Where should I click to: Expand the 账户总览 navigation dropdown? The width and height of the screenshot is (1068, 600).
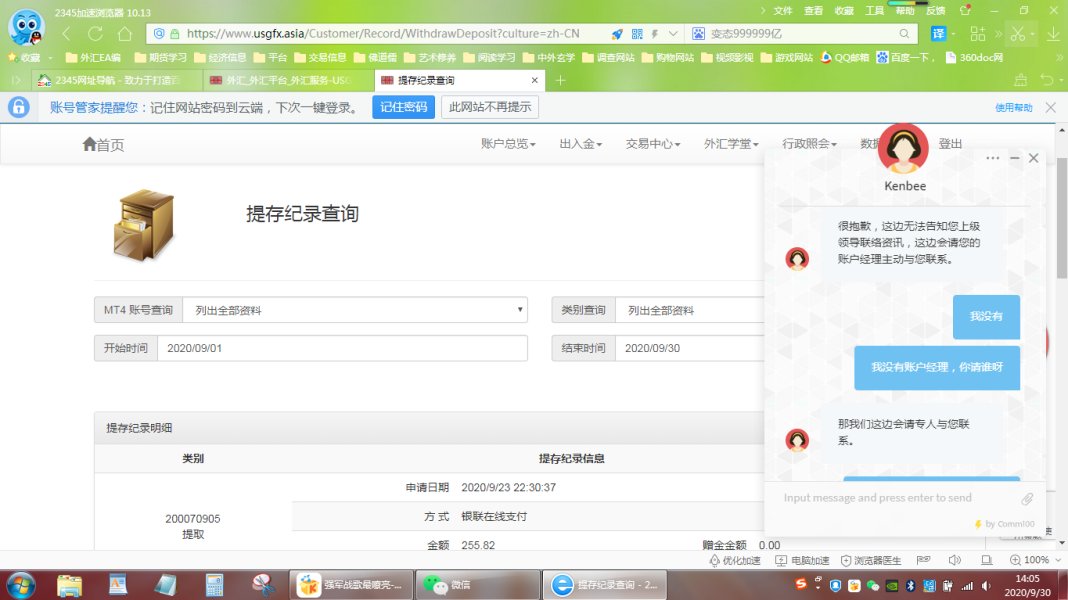(x=508, y=144)
